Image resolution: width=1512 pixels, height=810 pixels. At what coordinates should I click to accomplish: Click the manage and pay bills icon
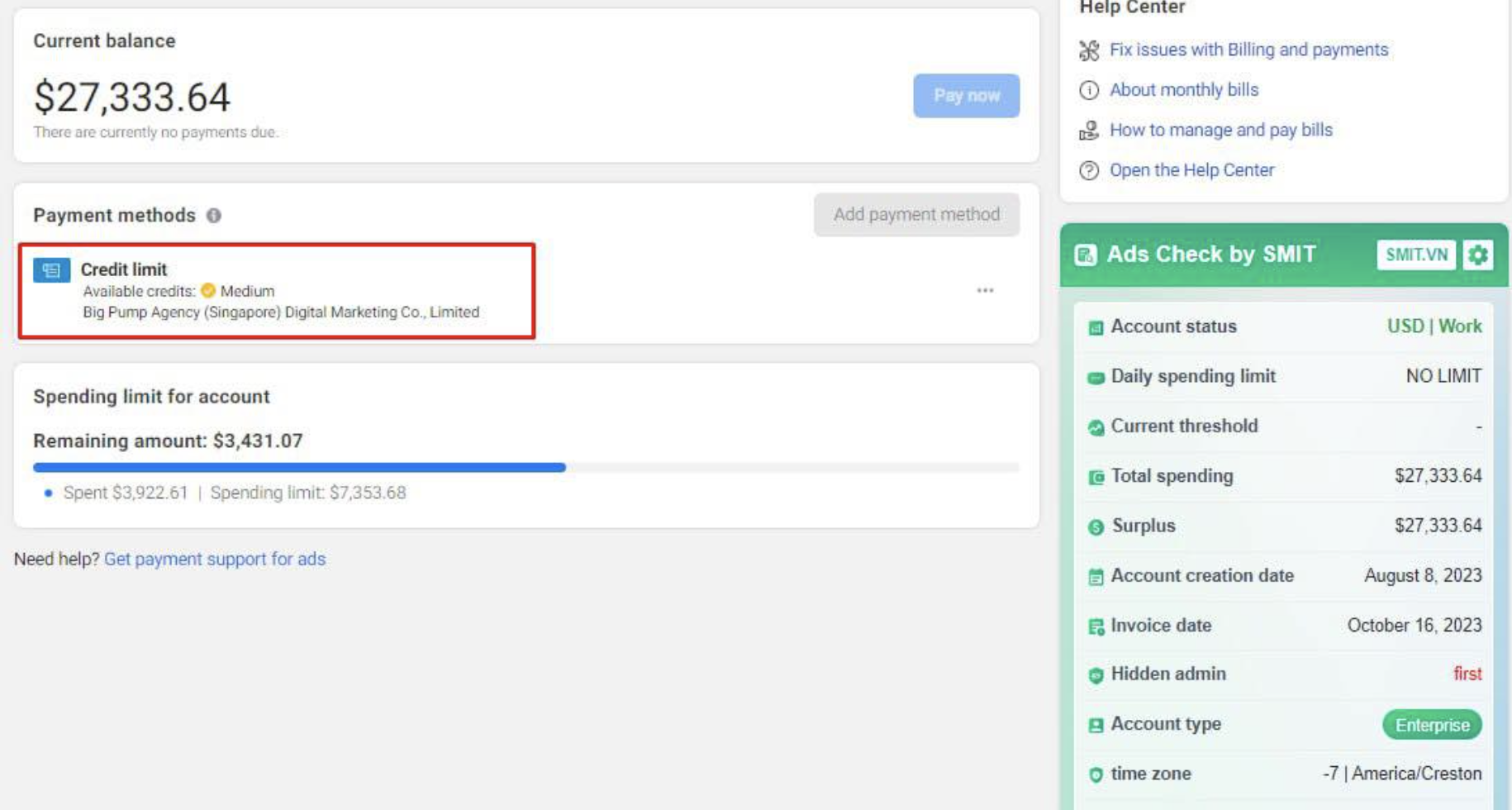point(1089,131)
